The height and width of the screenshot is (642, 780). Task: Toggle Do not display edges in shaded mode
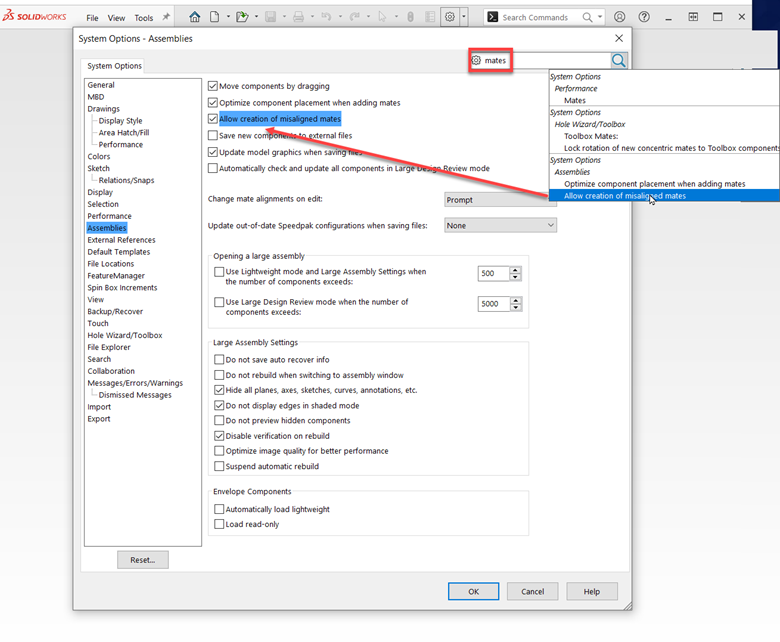click(x=219, y=405)
